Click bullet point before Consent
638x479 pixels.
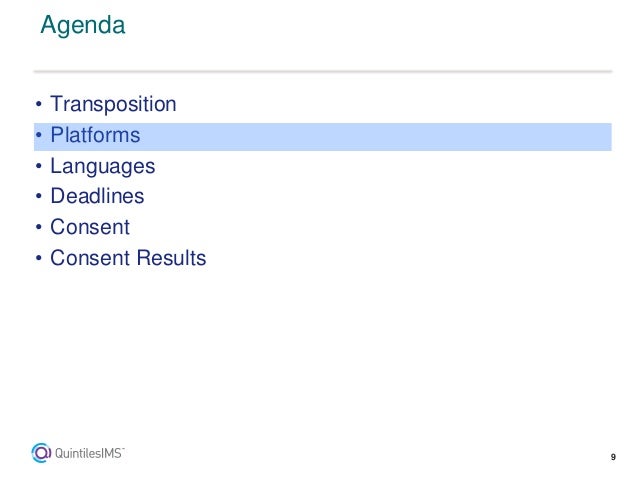39,227
